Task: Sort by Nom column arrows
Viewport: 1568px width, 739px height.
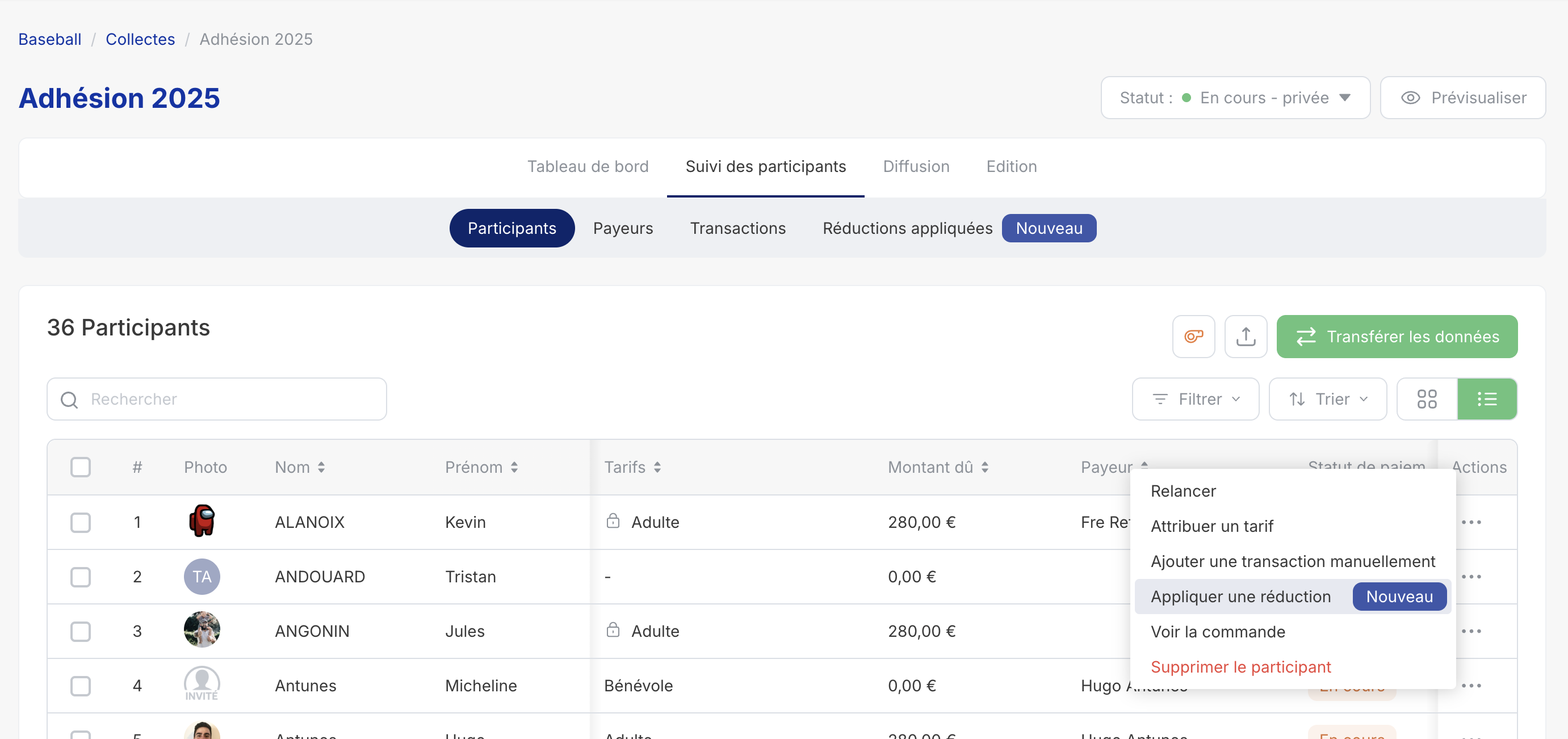Action: click(321, 467)
